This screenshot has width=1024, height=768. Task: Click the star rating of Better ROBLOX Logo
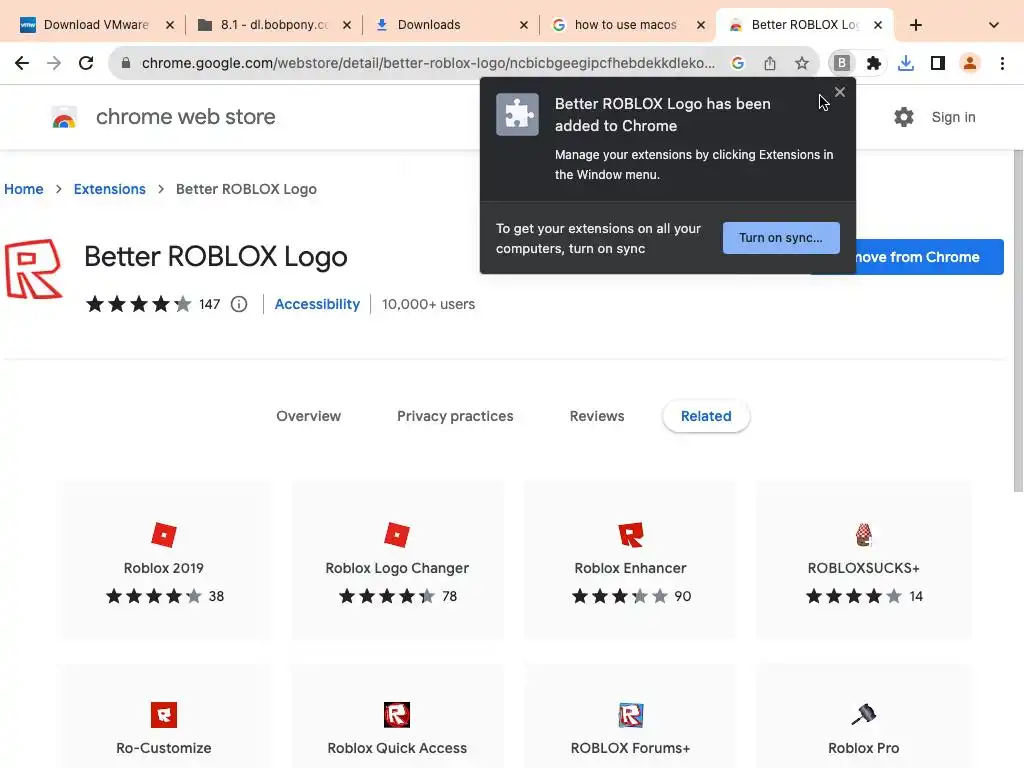(x=138, y=304)
